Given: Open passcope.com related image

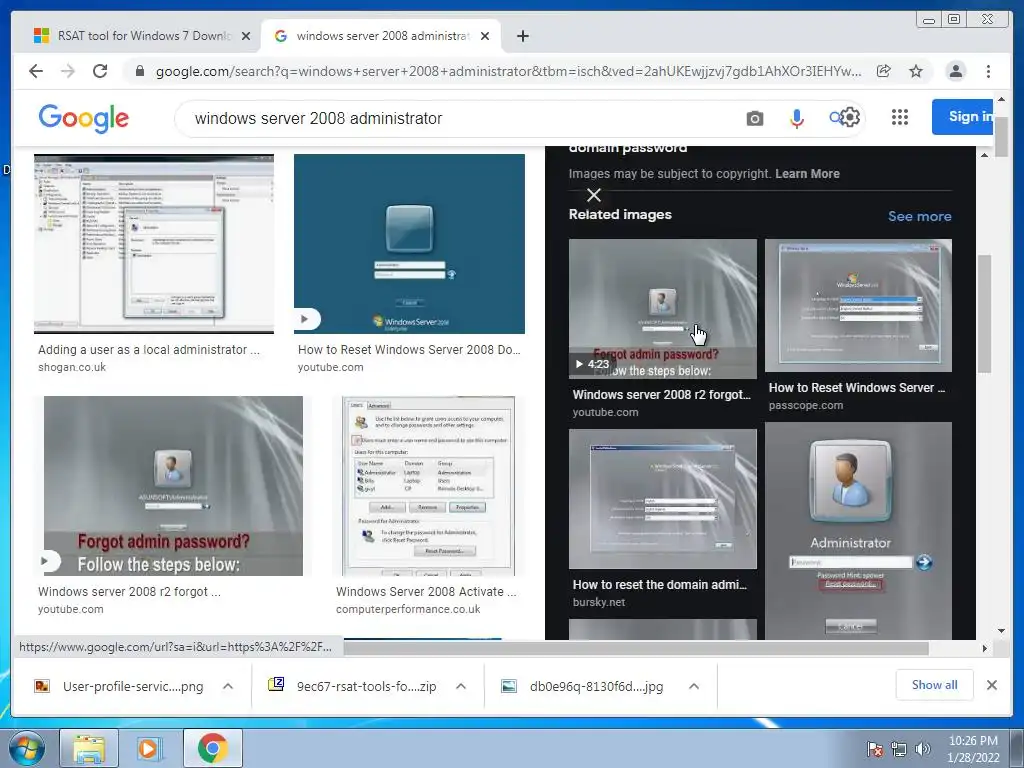Looking at the screenshot, I should [858, 306].
